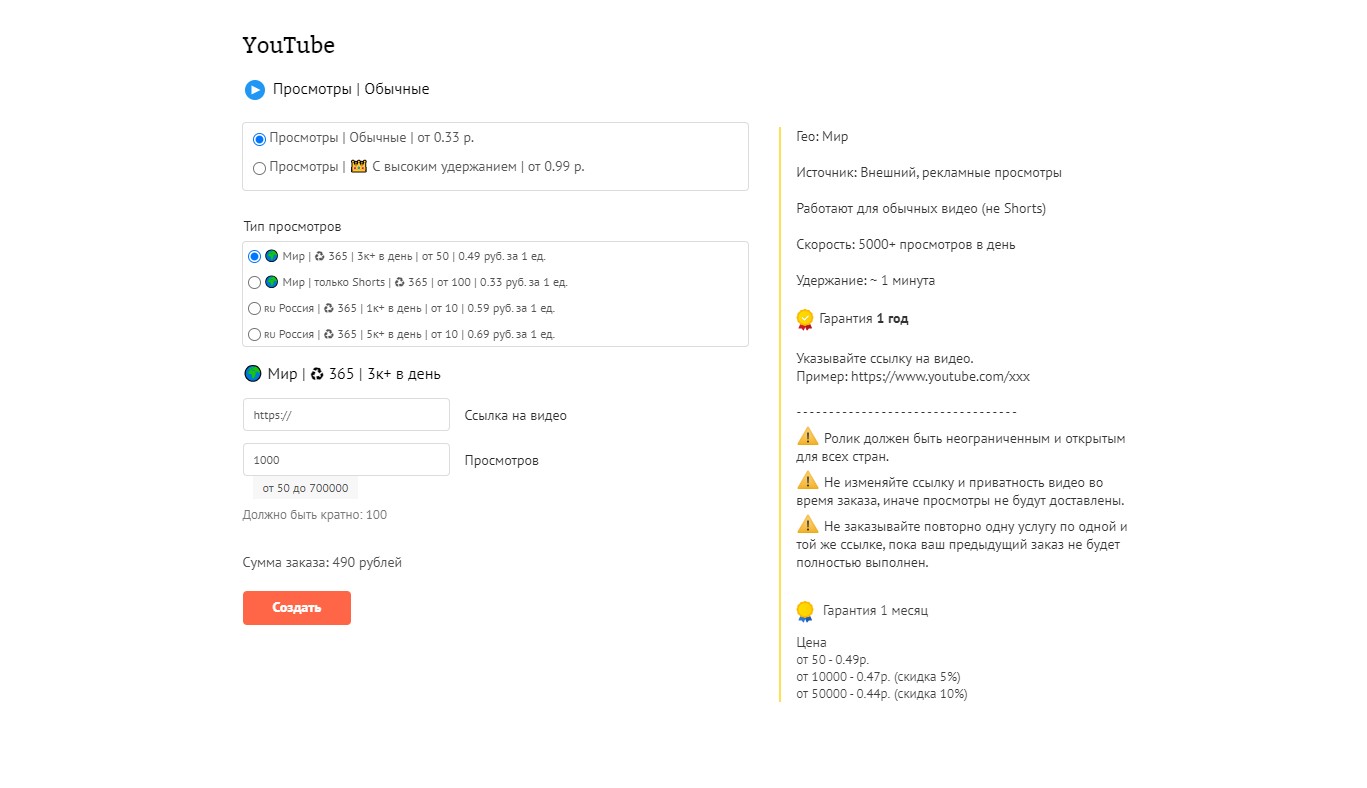This screenshot has width=1367, height=788.
Task: Choose Россия 5к+ в день option
Action: 254,335
